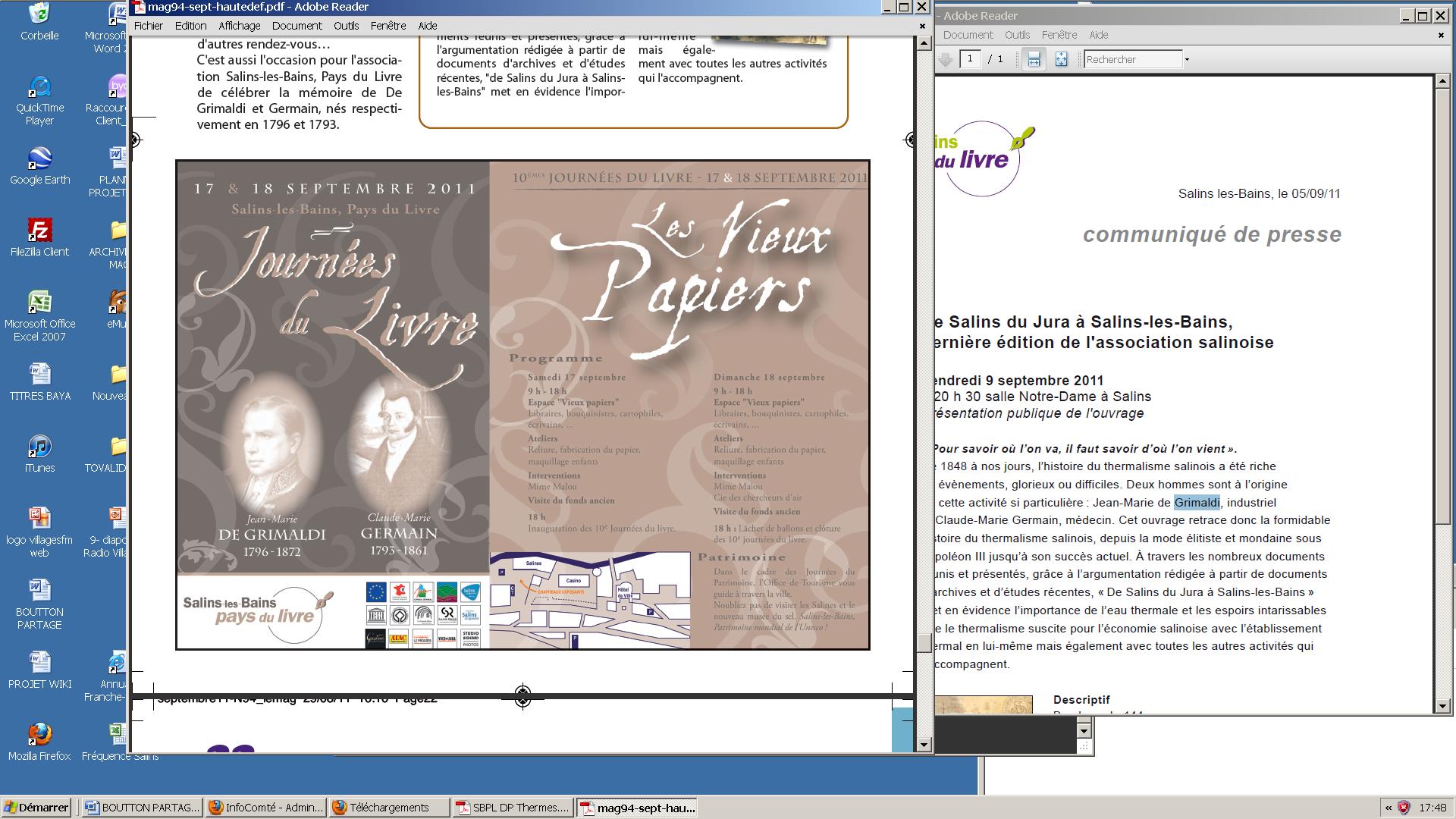The height and width of the screenshot is (819, 1456).
Task: Click the next page arrow icon
Action: pos(945,59)
